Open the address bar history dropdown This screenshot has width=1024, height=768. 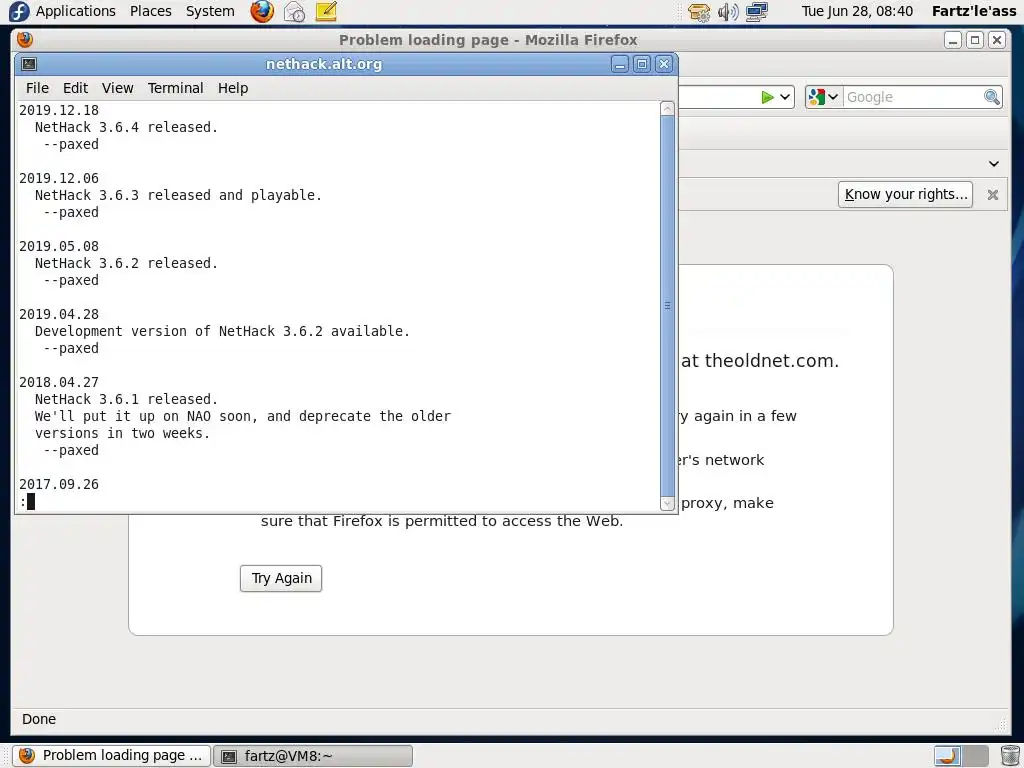click(x=785, y=97)
